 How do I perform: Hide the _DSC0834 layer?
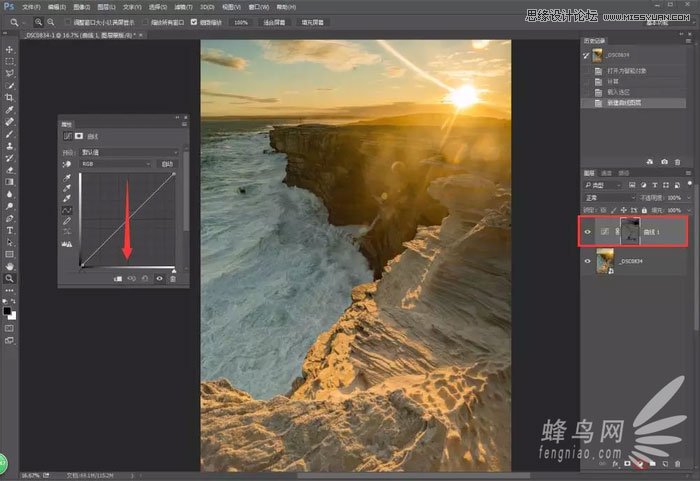pos(588,261)
